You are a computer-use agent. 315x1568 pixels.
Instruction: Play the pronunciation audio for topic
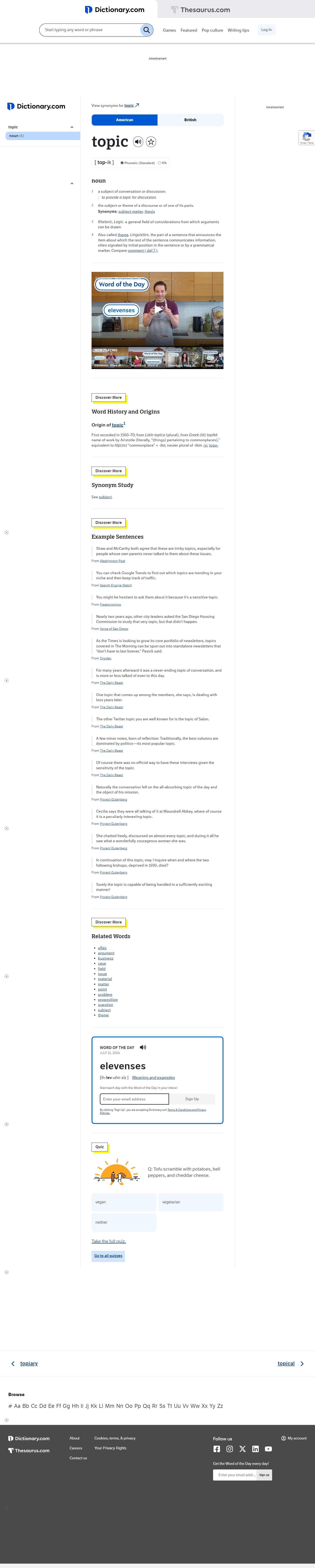coord(138,142)
